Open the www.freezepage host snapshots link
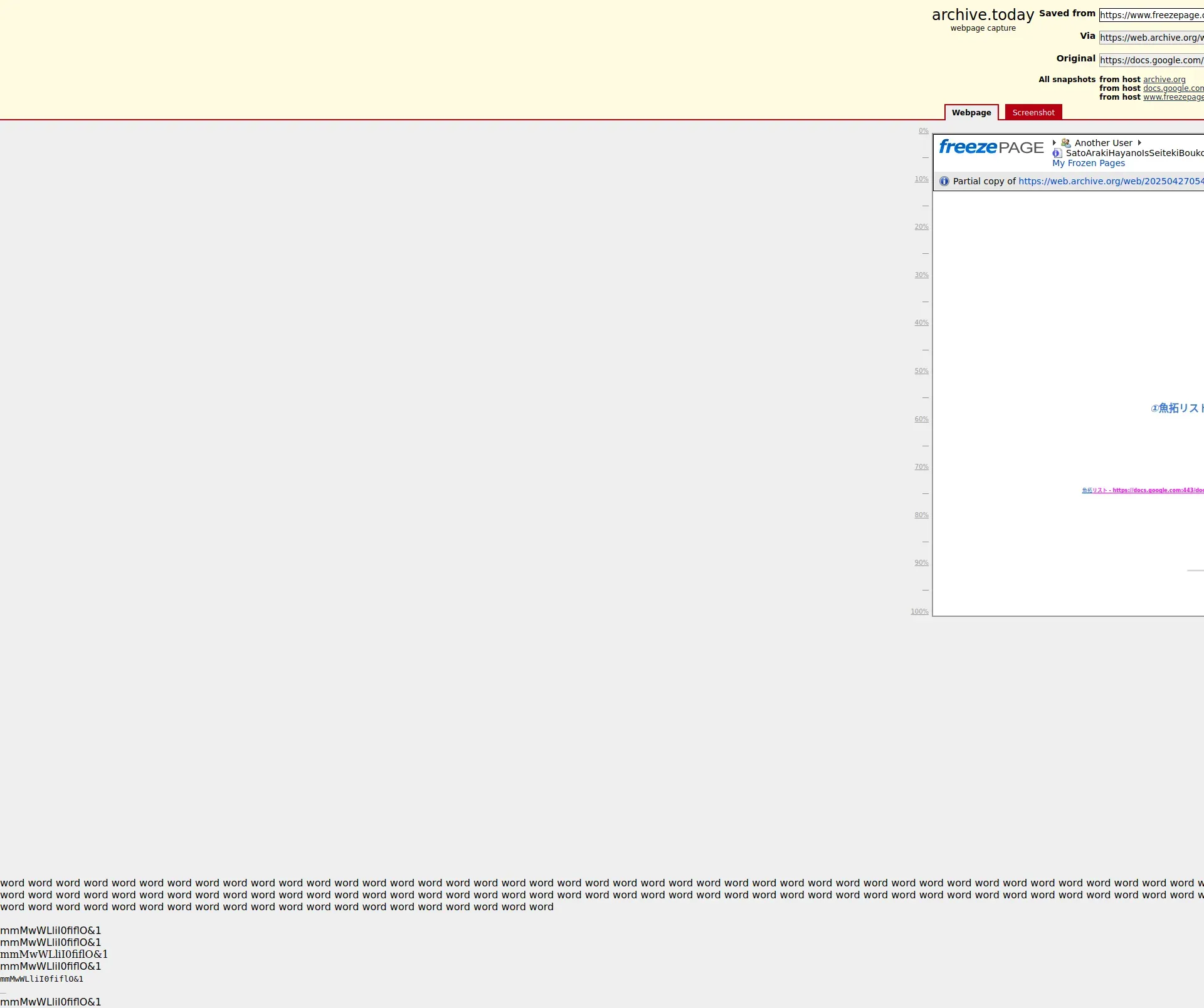This screenshot has height=1008, width=1204. coord(1173,97)
